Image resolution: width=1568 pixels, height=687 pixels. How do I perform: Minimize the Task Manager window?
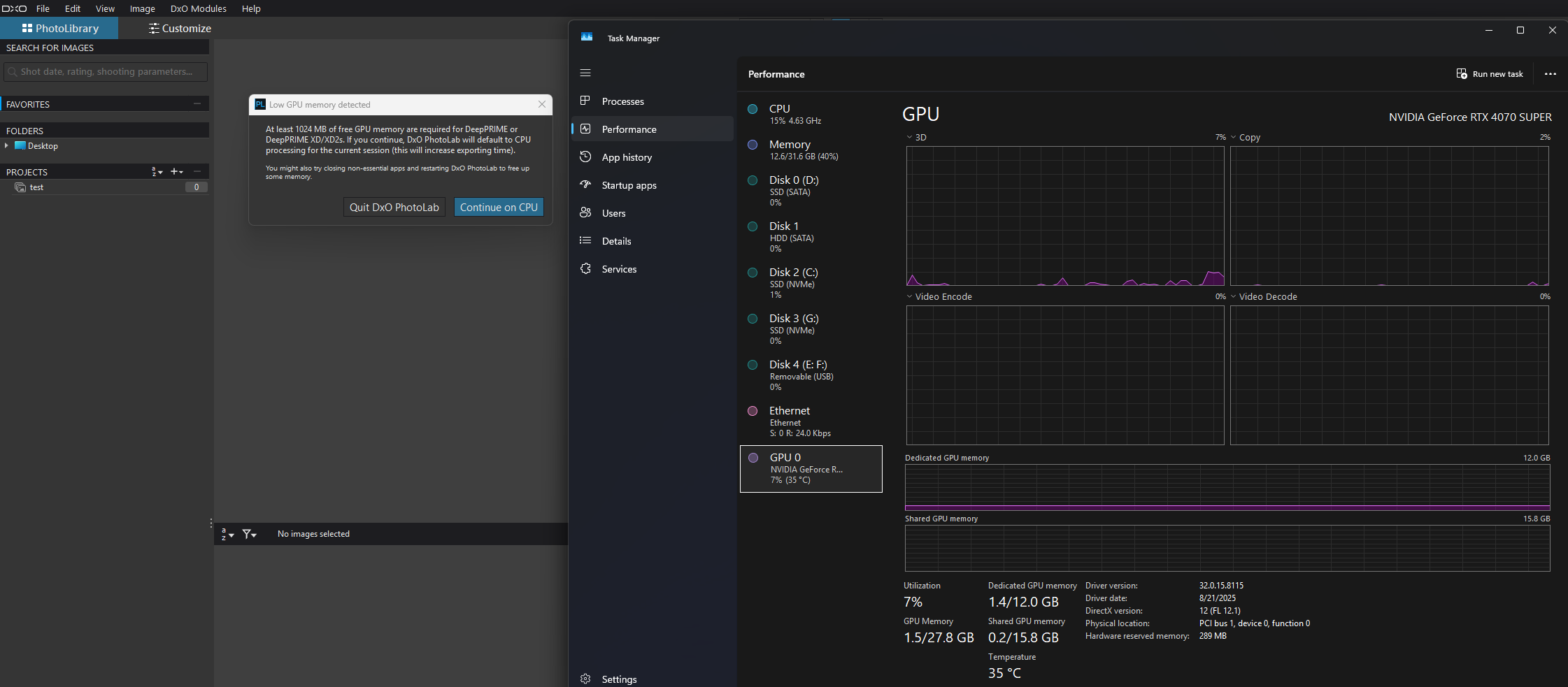click(x=1489, y=30)
